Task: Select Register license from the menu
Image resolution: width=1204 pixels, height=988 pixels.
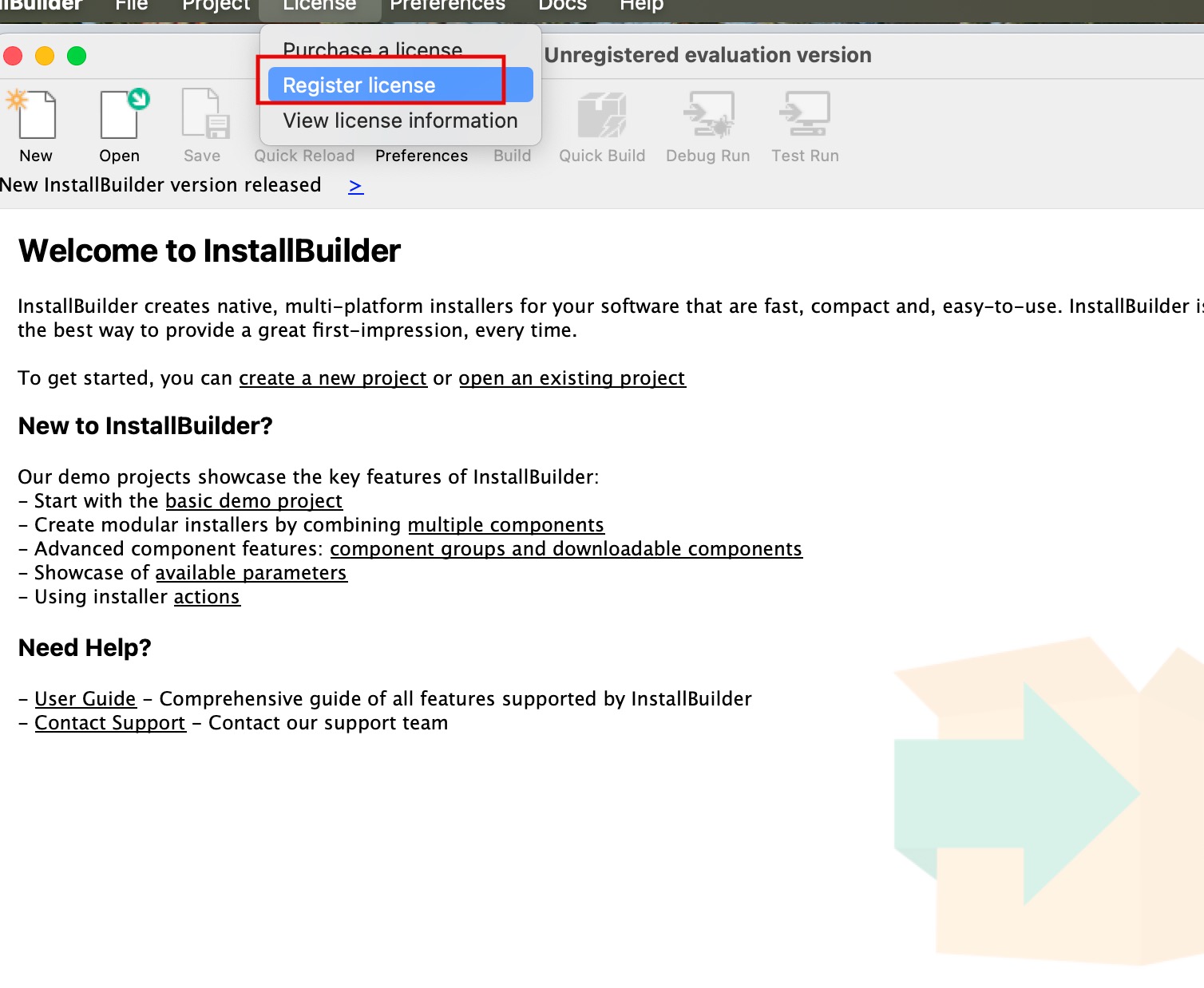Action: [359, 85]
